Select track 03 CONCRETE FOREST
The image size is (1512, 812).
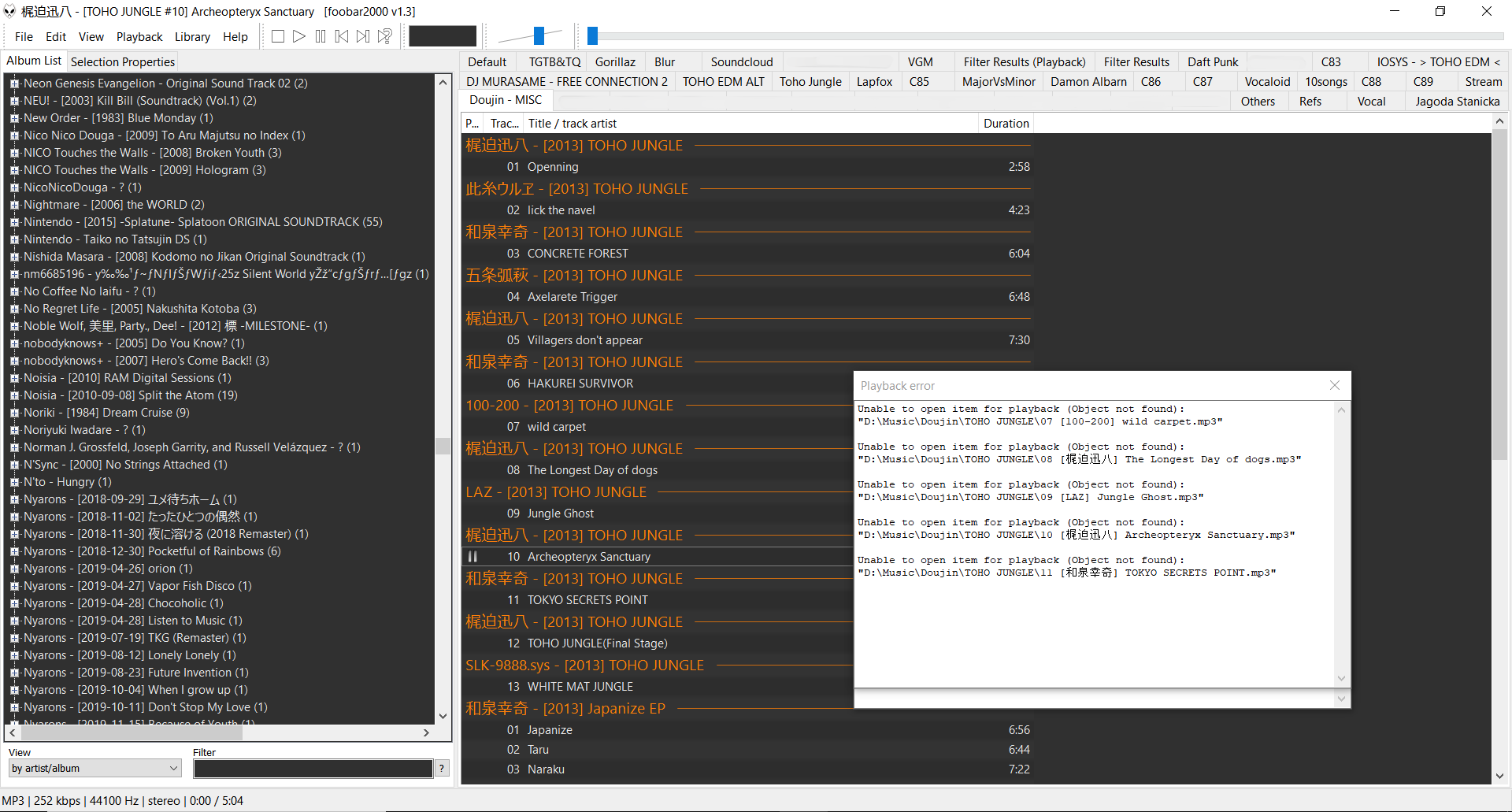[747, 254]
